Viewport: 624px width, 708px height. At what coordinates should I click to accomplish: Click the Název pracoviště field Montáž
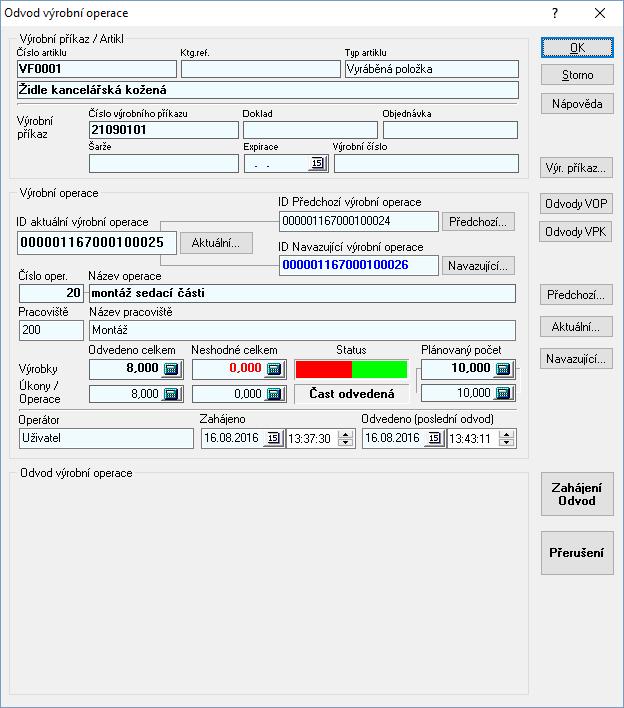(x=302, y=331)
